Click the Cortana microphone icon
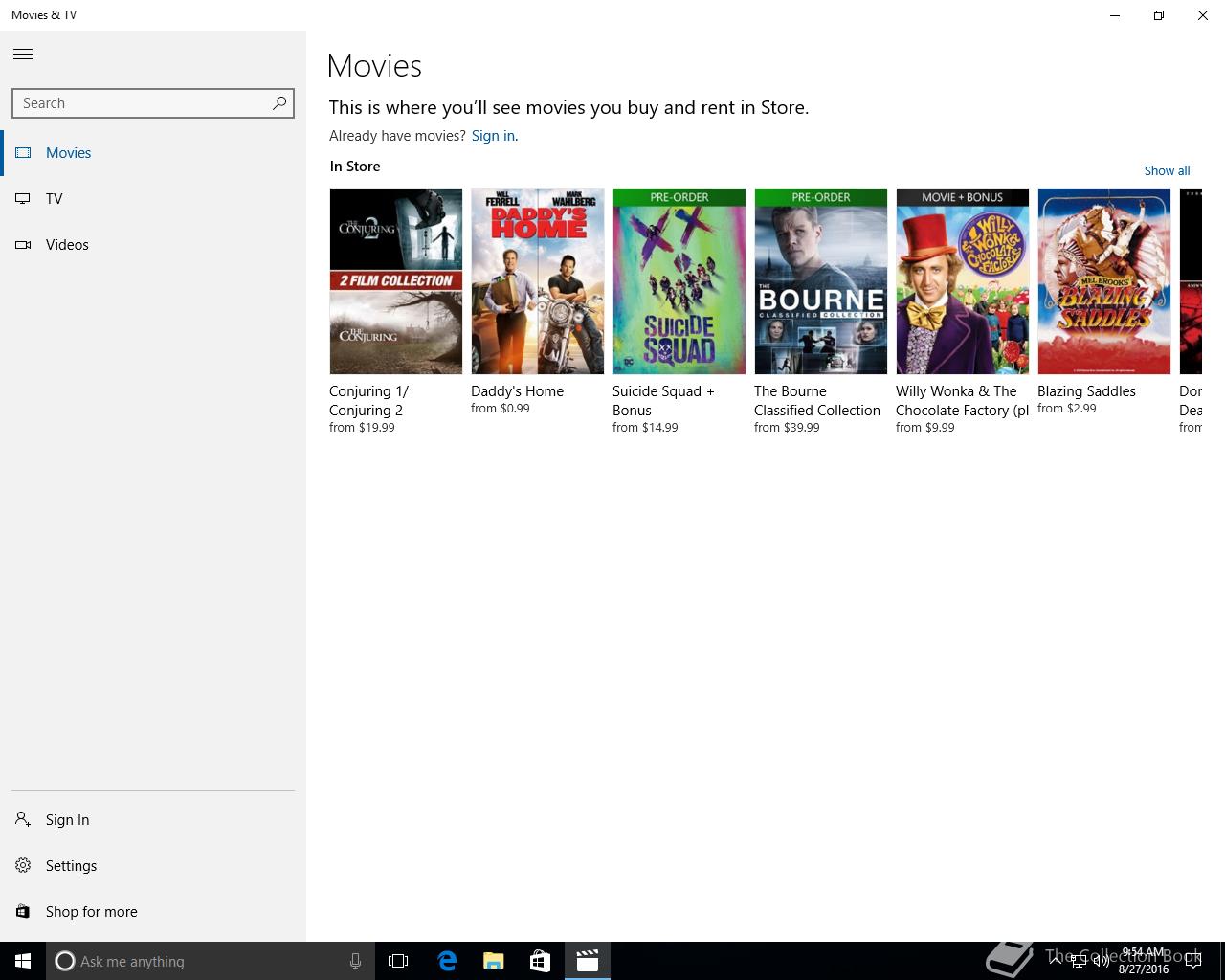 coord(355,961)
